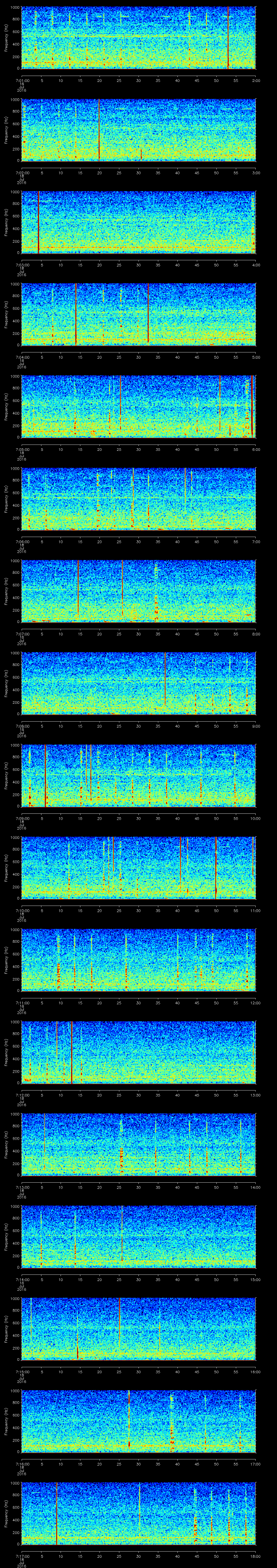The width and height of the screenshot is (277, 1568).
Task: Open the spectrogram panel starting at 7:03:00
Action: [x=138, y=222]
